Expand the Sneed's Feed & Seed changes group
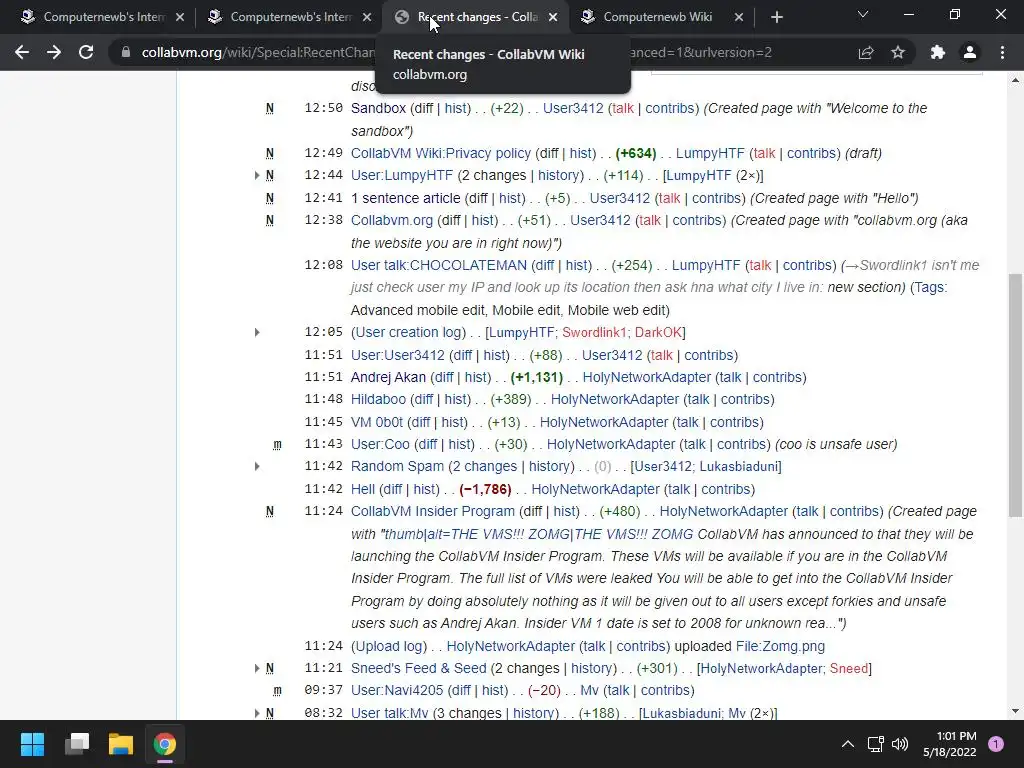1024x768 pixels. (x=257, y=668)
